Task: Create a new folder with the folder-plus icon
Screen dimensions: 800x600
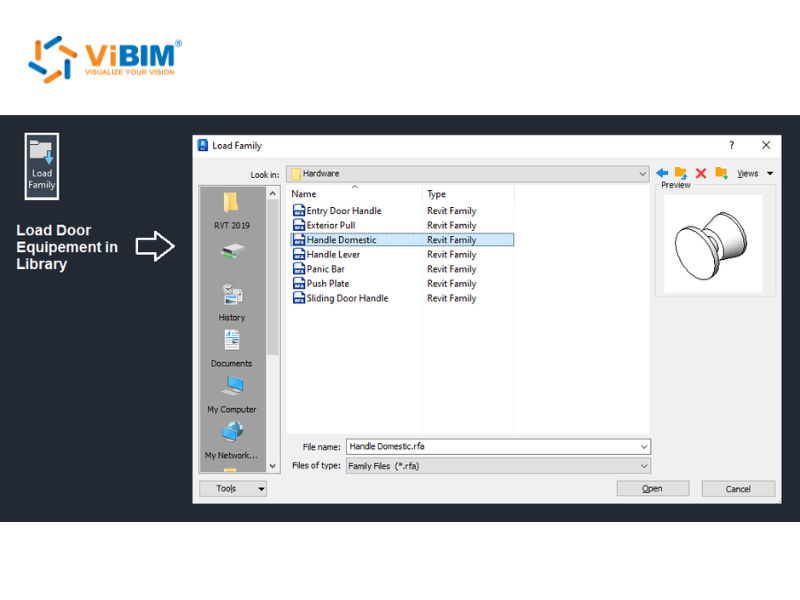Action: point(721,173)
